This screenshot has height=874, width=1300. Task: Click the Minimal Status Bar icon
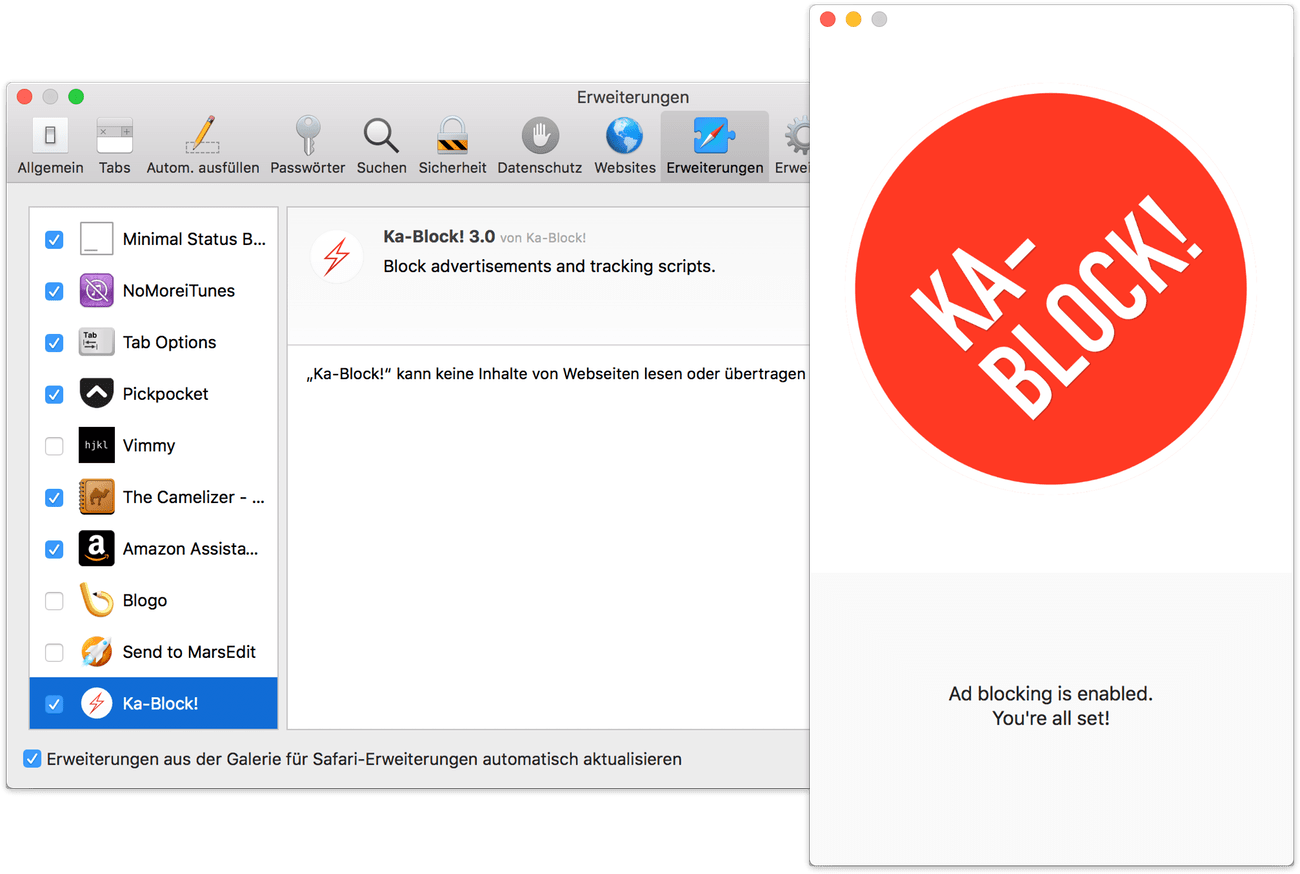[97, 239]
